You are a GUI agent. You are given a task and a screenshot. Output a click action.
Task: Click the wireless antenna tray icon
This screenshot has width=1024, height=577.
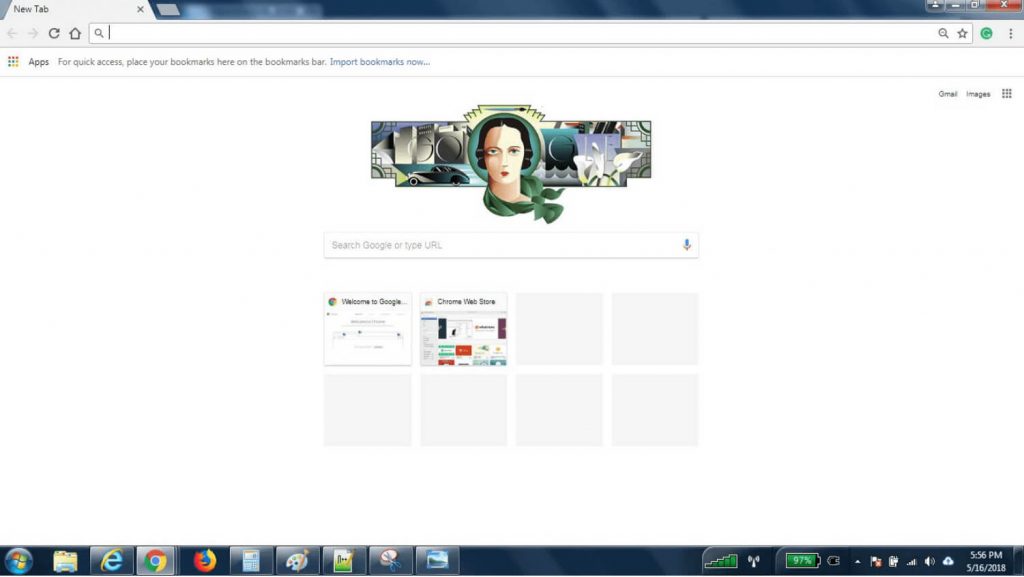[x=754, y=561]
